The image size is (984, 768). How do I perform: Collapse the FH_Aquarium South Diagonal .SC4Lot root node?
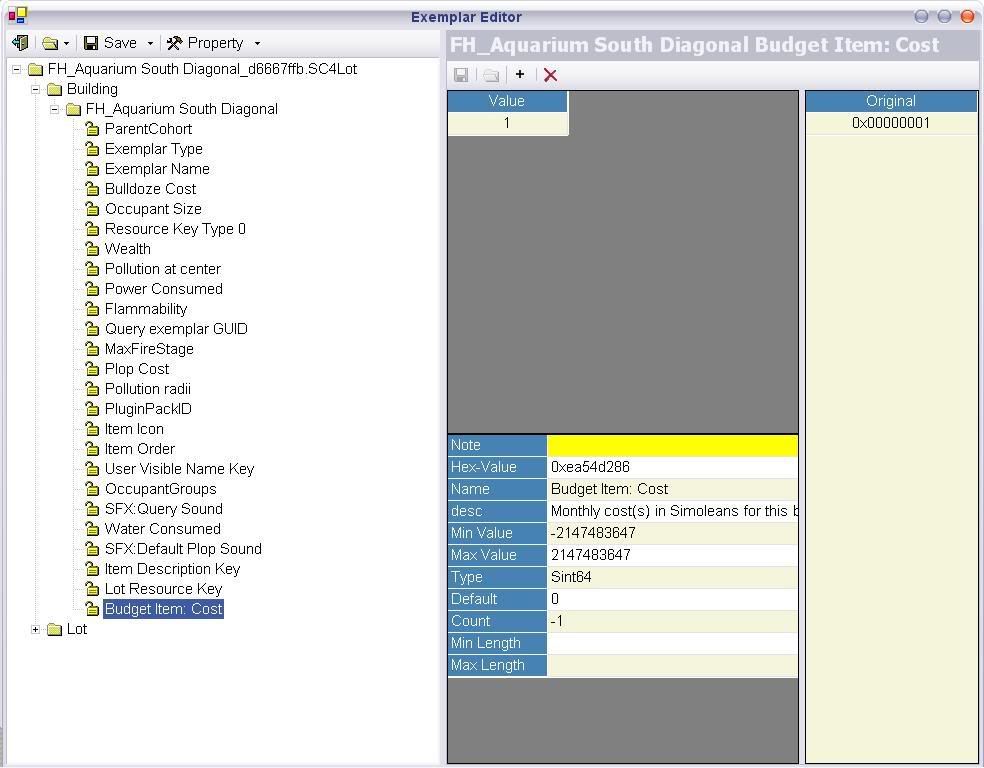point(17,69)
